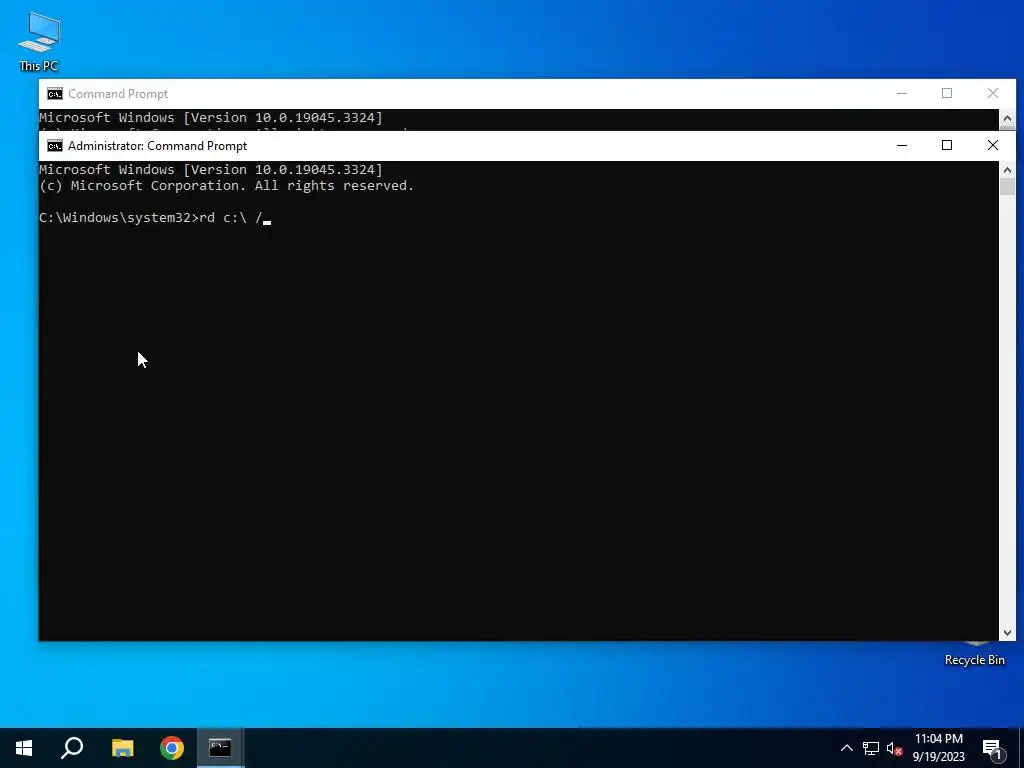Click the muted volume tray icon
Screen dimensions: 1024x768
click(x=894, y=748)
